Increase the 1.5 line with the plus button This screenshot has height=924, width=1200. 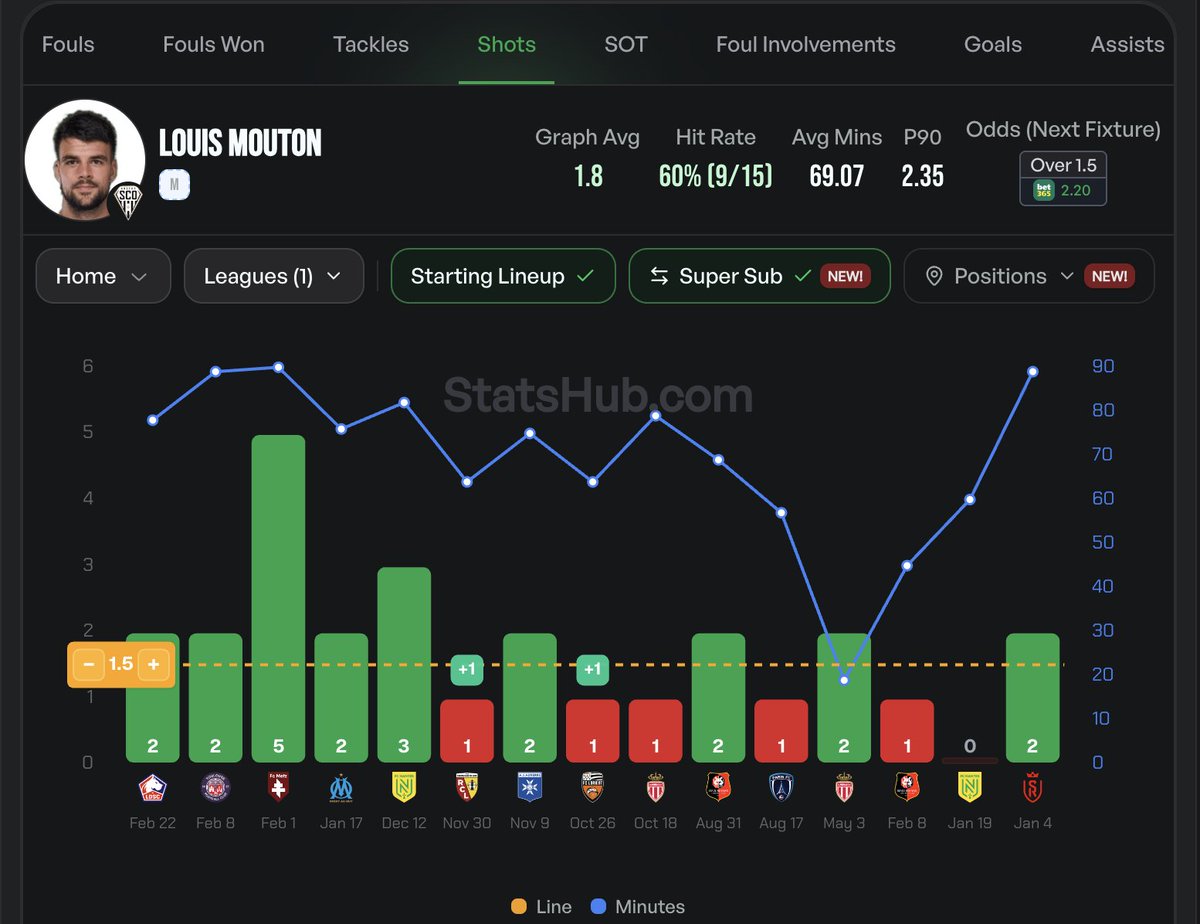click(x=153, y=665)
